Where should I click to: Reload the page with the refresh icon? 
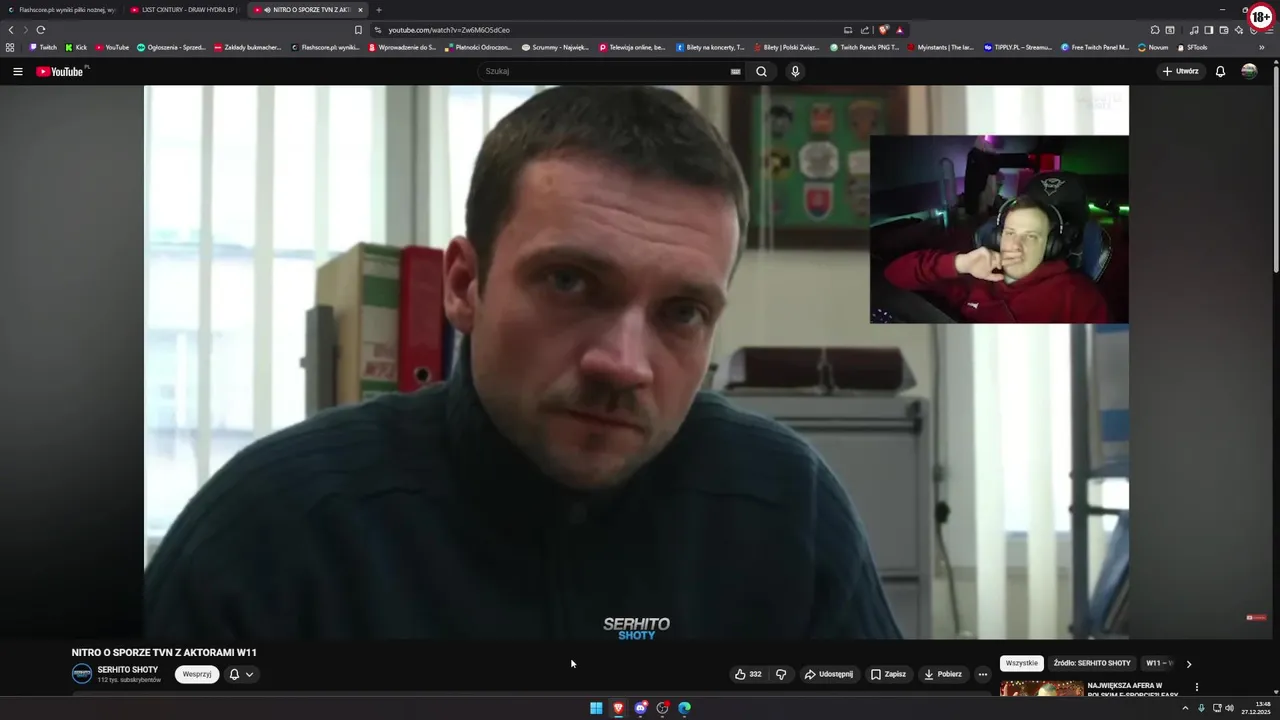pyautogui.click(x=41, y=30)
